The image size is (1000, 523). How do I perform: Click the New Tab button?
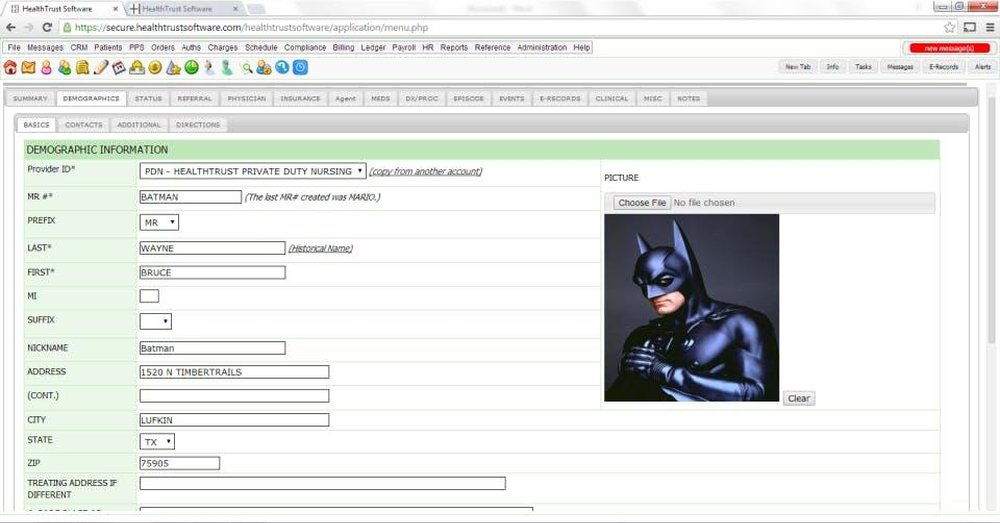[x=798, y=67]
